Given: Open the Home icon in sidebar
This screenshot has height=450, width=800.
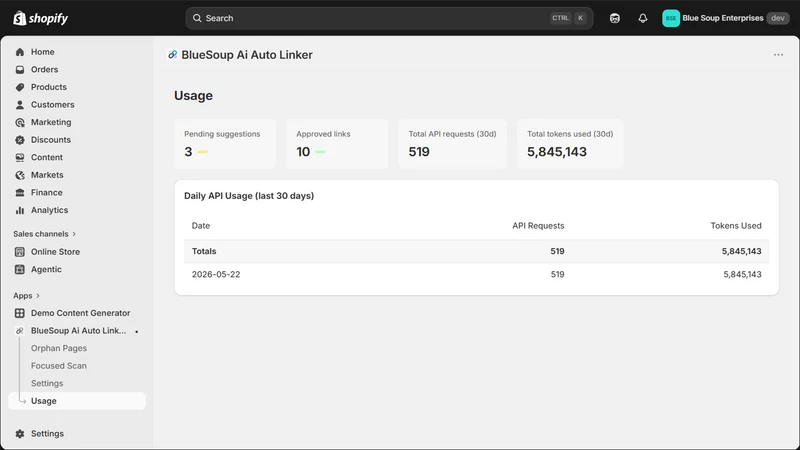Looking at the screenshot, I should point(20,52).
